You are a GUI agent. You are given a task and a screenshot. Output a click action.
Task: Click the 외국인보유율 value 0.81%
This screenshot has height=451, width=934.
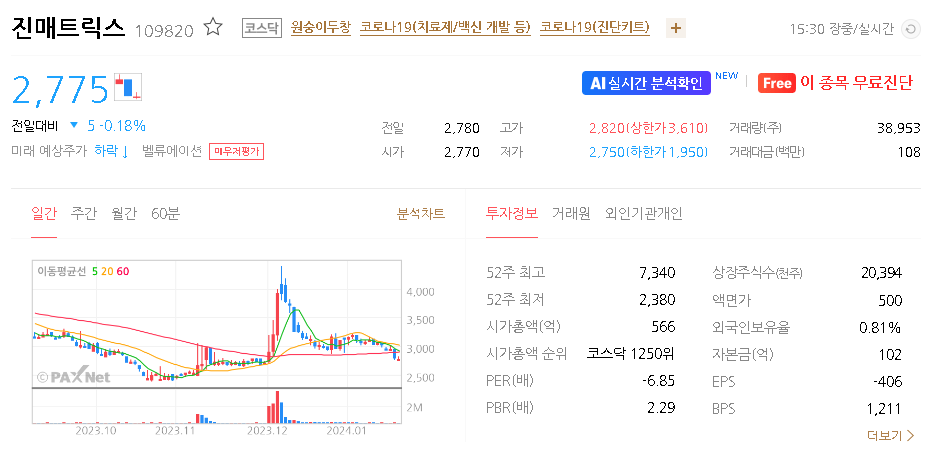pos(880,327)
